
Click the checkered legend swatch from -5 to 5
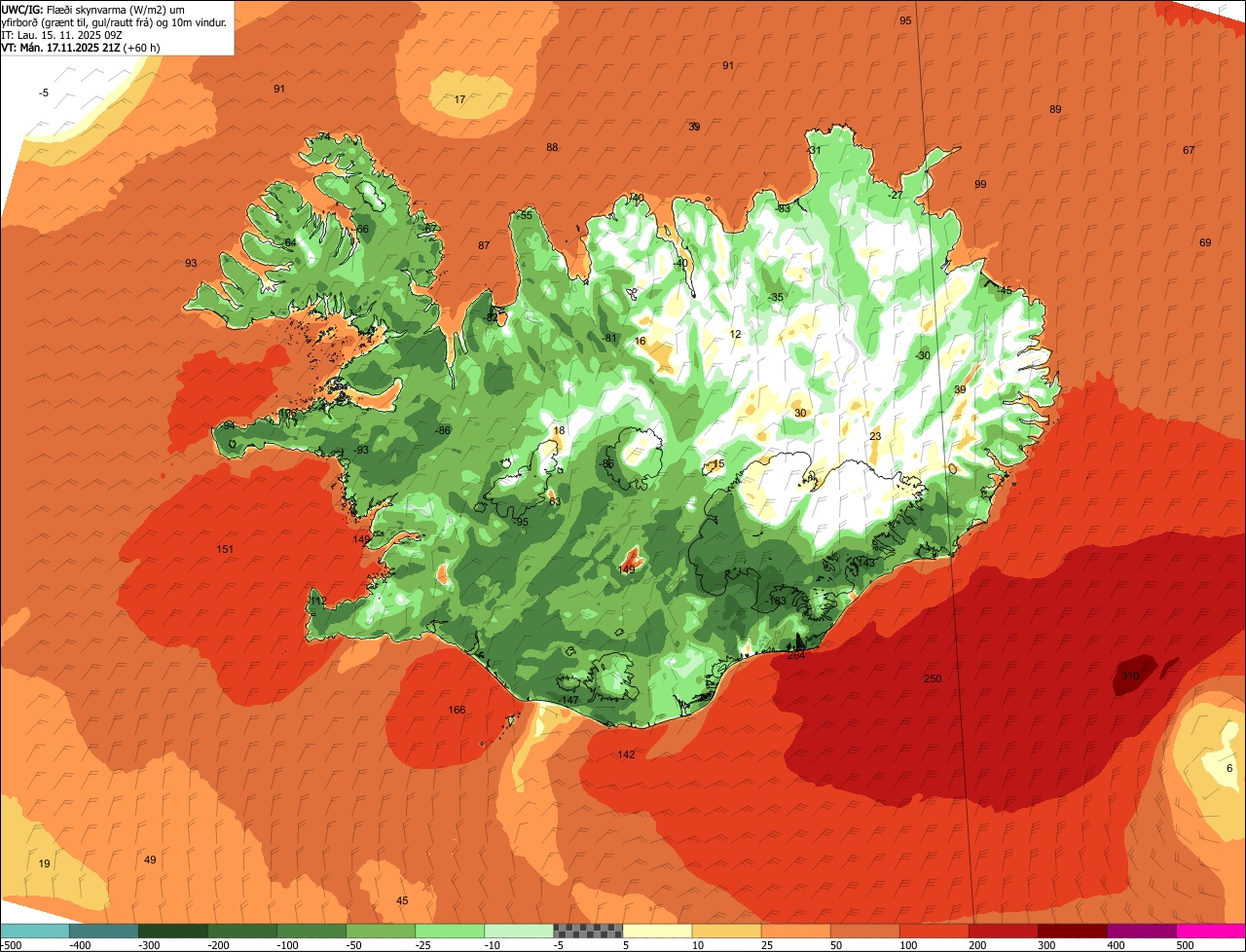[x=587, y=931]
